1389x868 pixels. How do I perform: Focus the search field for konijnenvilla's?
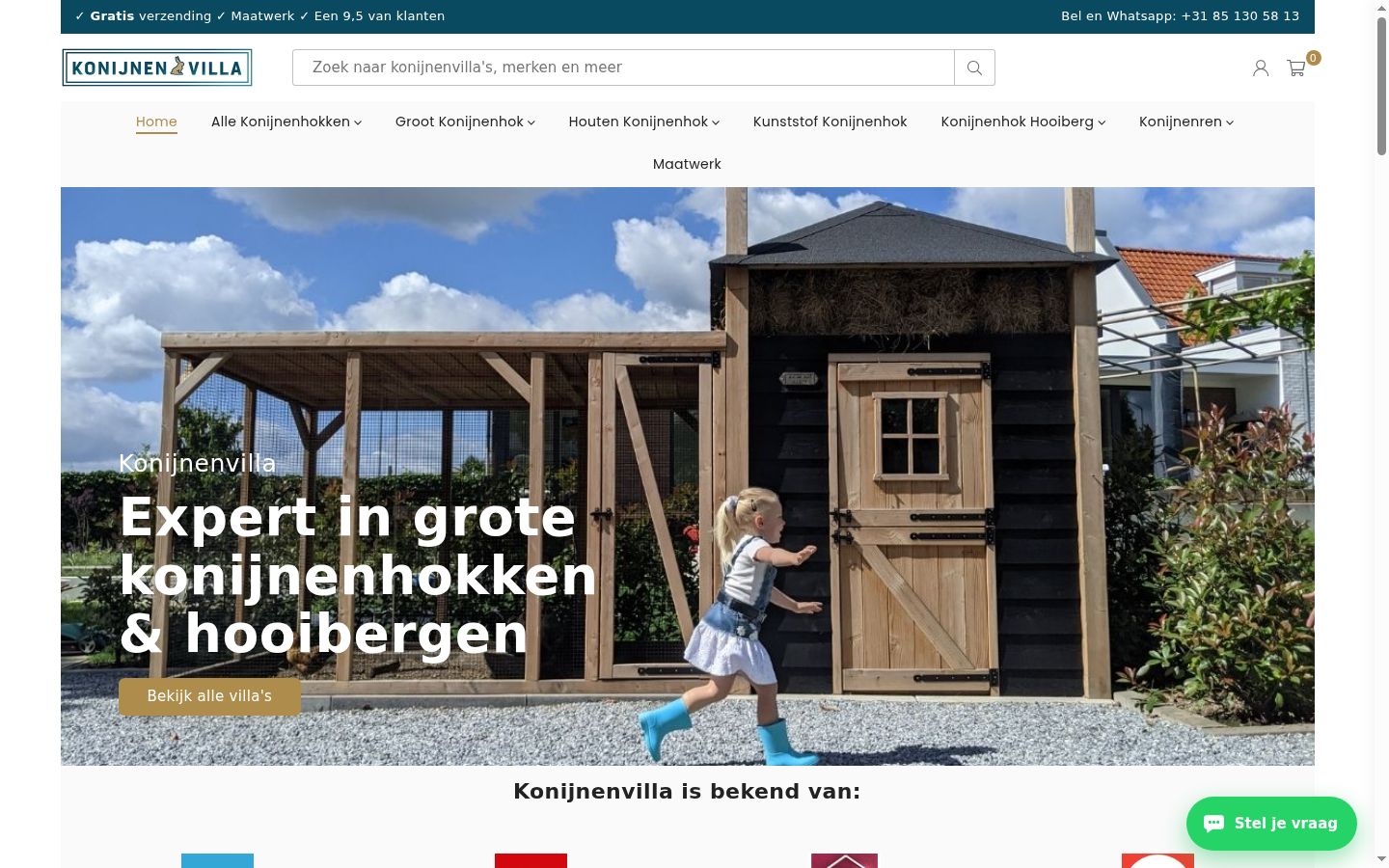tap(623, 68)
